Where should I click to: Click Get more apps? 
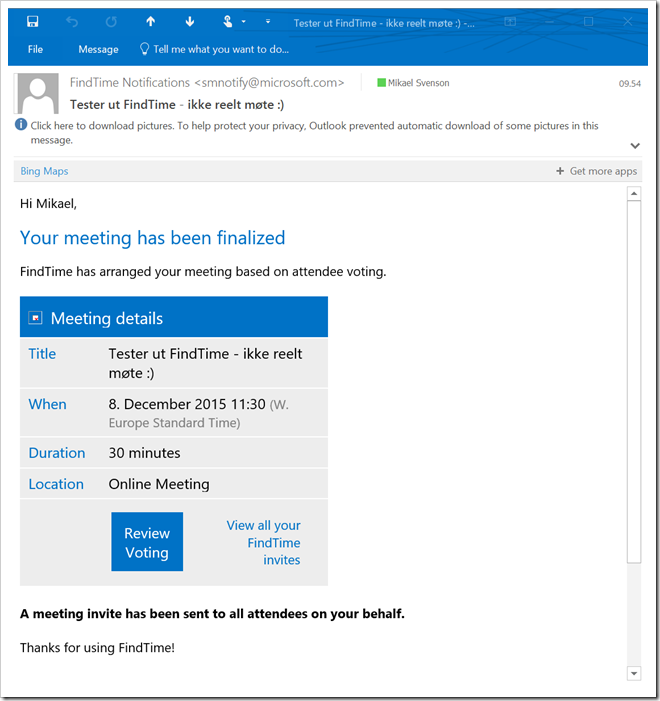click(x=603, y=171)
